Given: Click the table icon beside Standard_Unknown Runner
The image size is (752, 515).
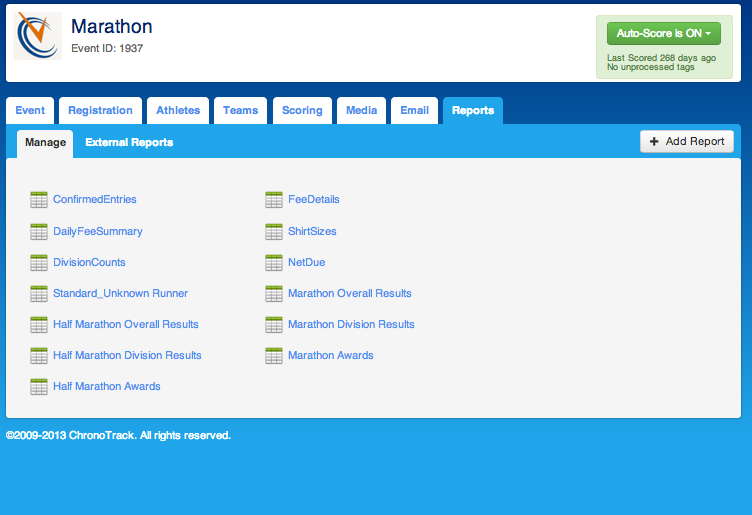Looking at the screenshot, I should pyautogui.click(x=39, y=293).
